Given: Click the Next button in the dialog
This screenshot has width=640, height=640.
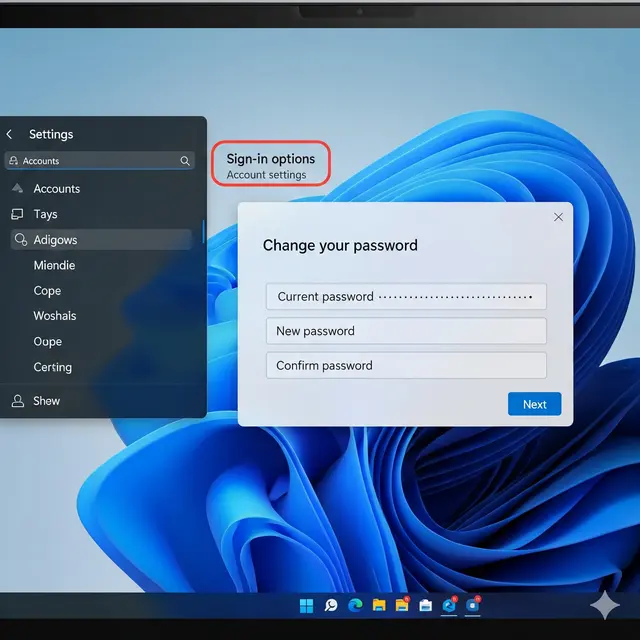Looking at the screenshot, I should pos(534,404).
